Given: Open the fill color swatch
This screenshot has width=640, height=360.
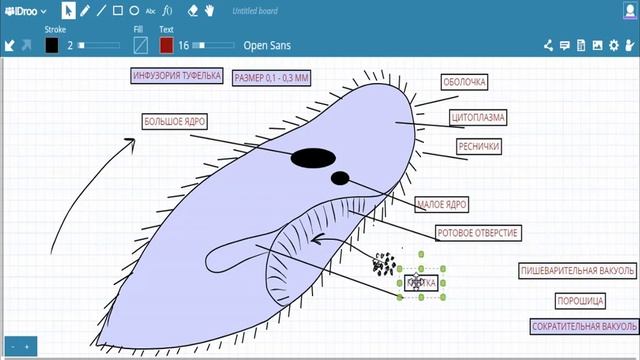Looking at the screenshot, I should (140, 45).
